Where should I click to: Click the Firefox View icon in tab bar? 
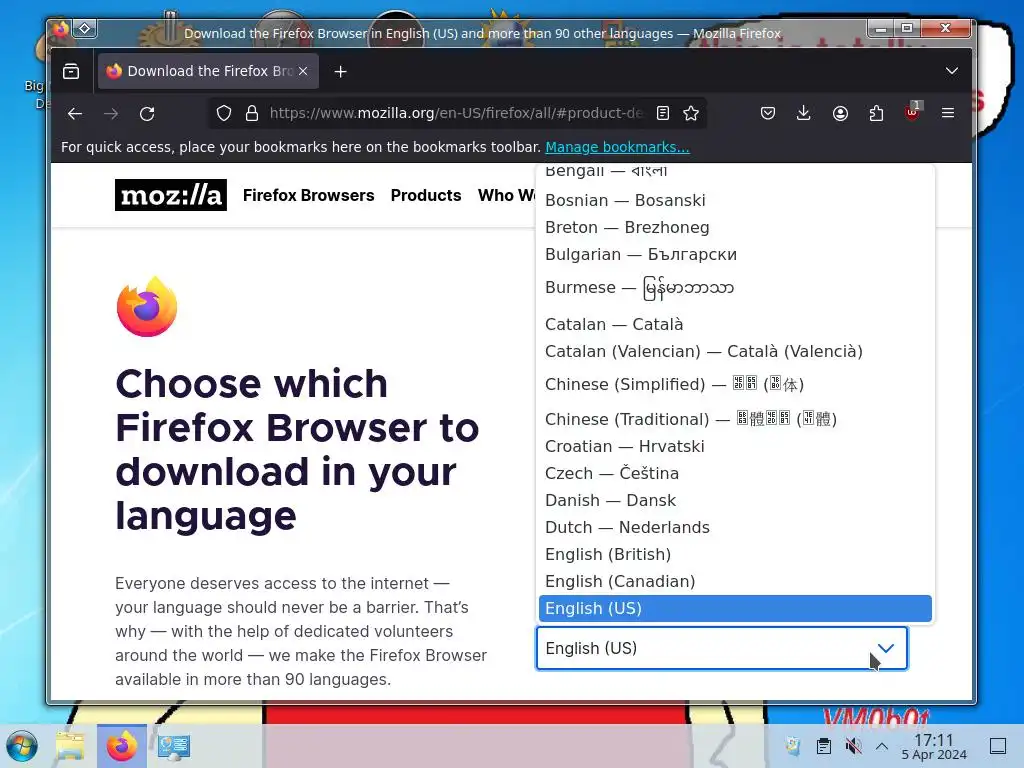click(x=71, y=71)
